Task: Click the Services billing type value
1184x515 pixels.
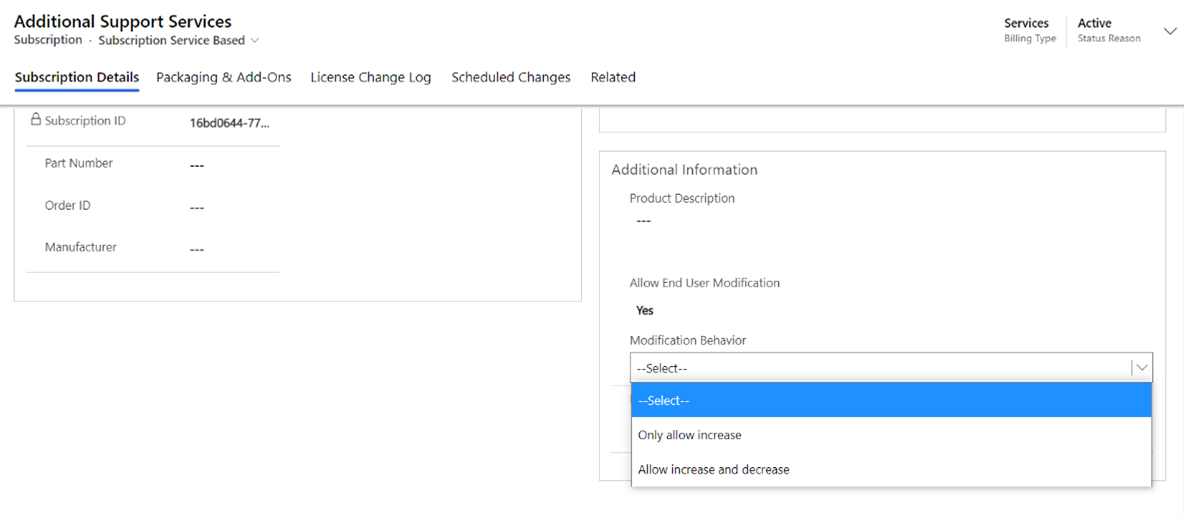Action: point(1026,23)
